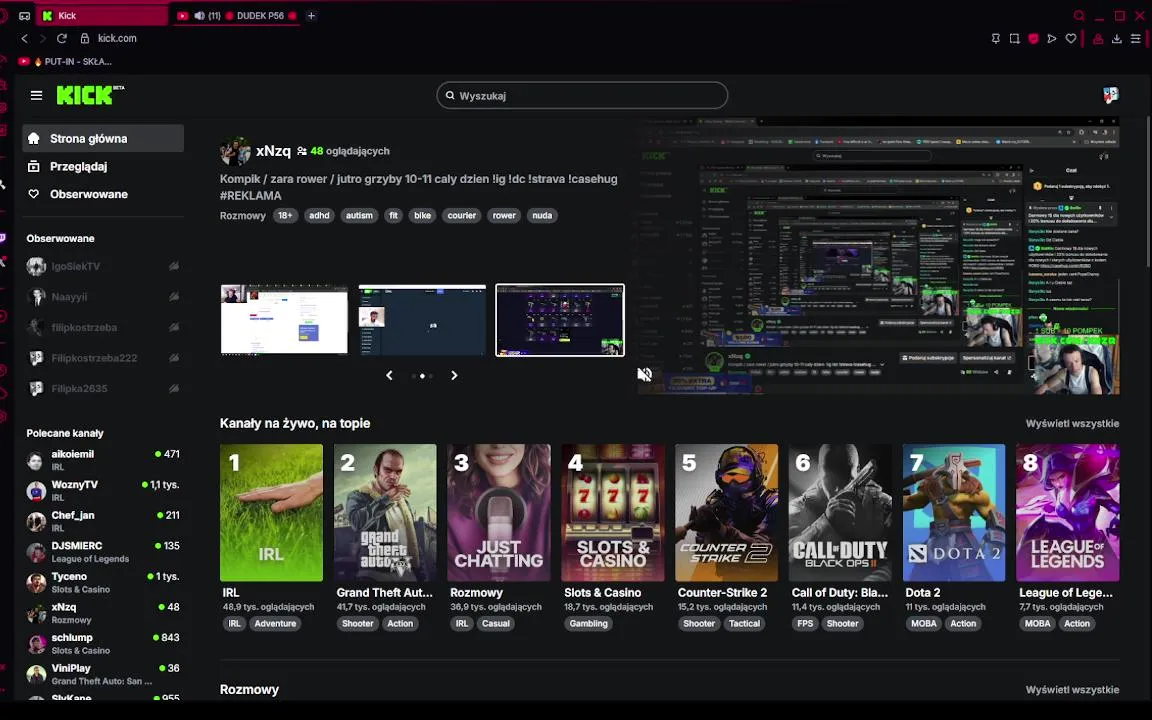Open a new browser tab with plus icon
Viewport: 1152px width, 720px height.
(312, 15)
